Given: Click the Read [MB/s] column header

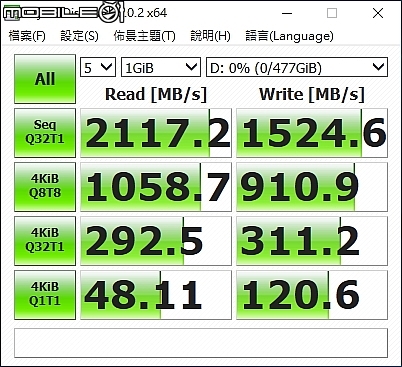Looking at the screenshot, I should click(156, 94).
